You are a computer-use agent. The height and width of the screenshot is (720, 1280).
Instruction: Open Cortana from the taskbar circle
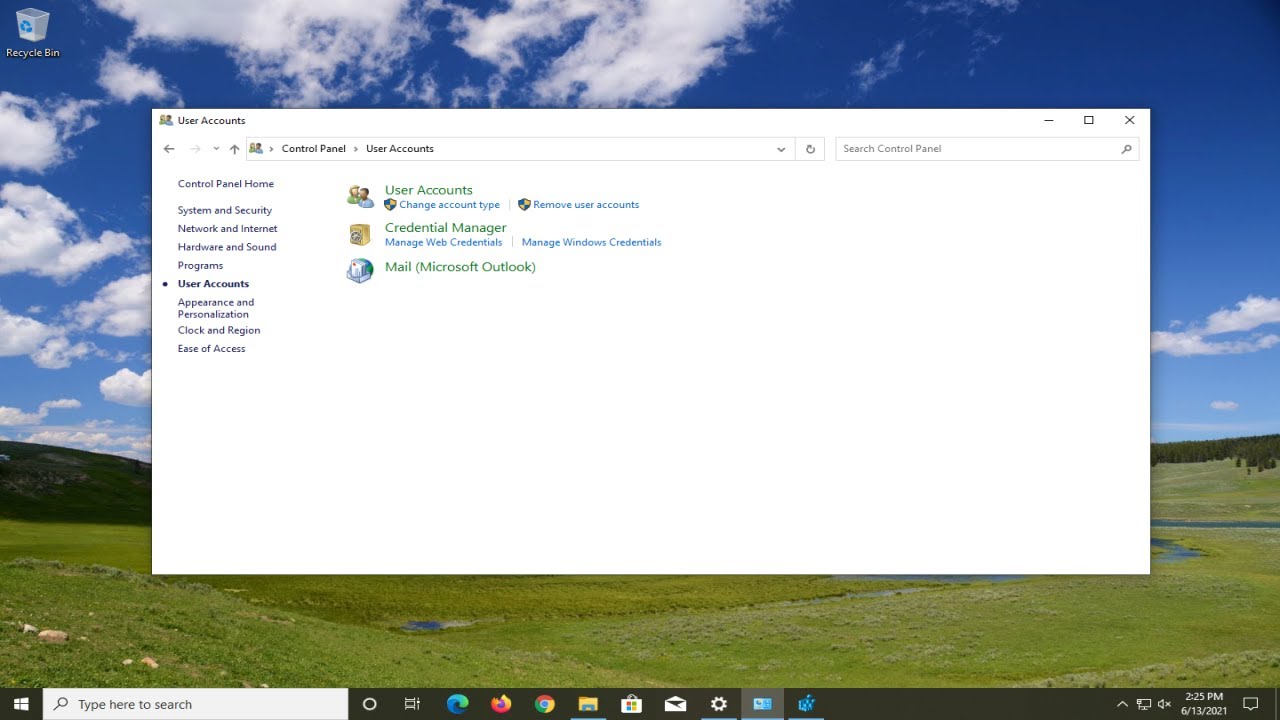tap(369, 704)
